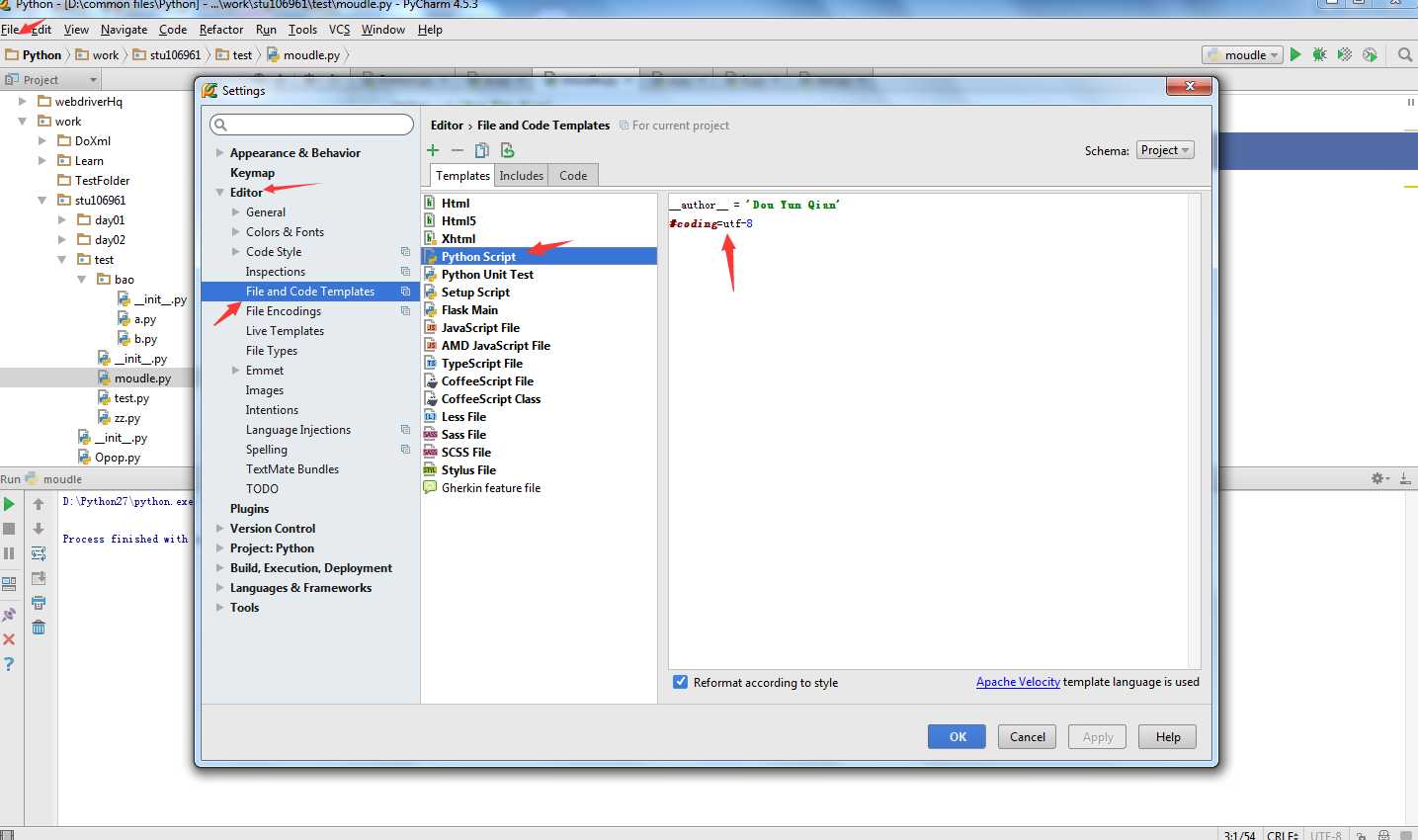Viewport: 1418px width, 840px height.
Task: Switch to the Code tab
Action: [x=573, y=175]
